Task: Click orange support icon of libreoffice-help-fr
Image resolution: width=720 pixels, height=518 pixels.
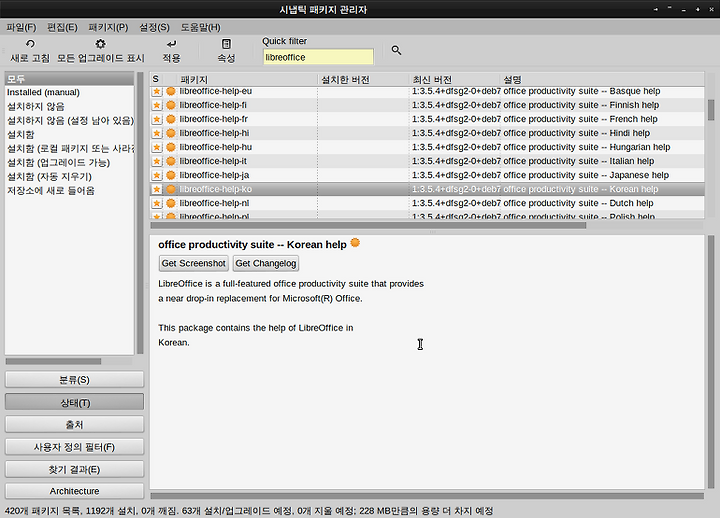Action: point(171,119)
